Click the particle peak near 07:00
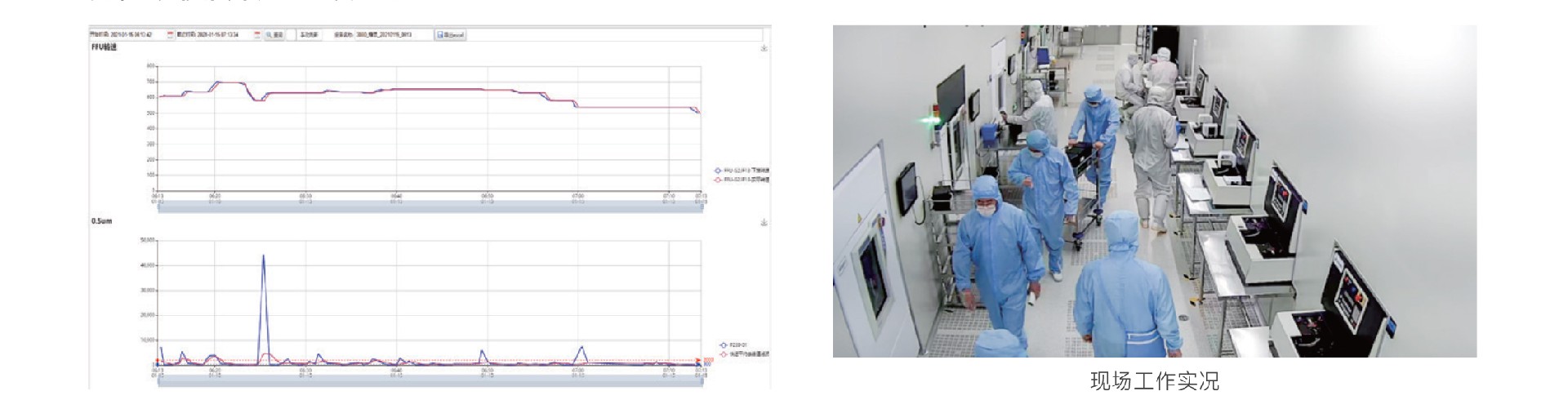 [x=581, y=348]
